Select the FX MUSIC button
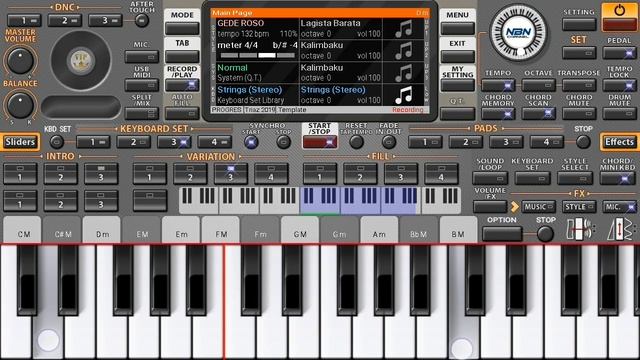 point(538,207)
